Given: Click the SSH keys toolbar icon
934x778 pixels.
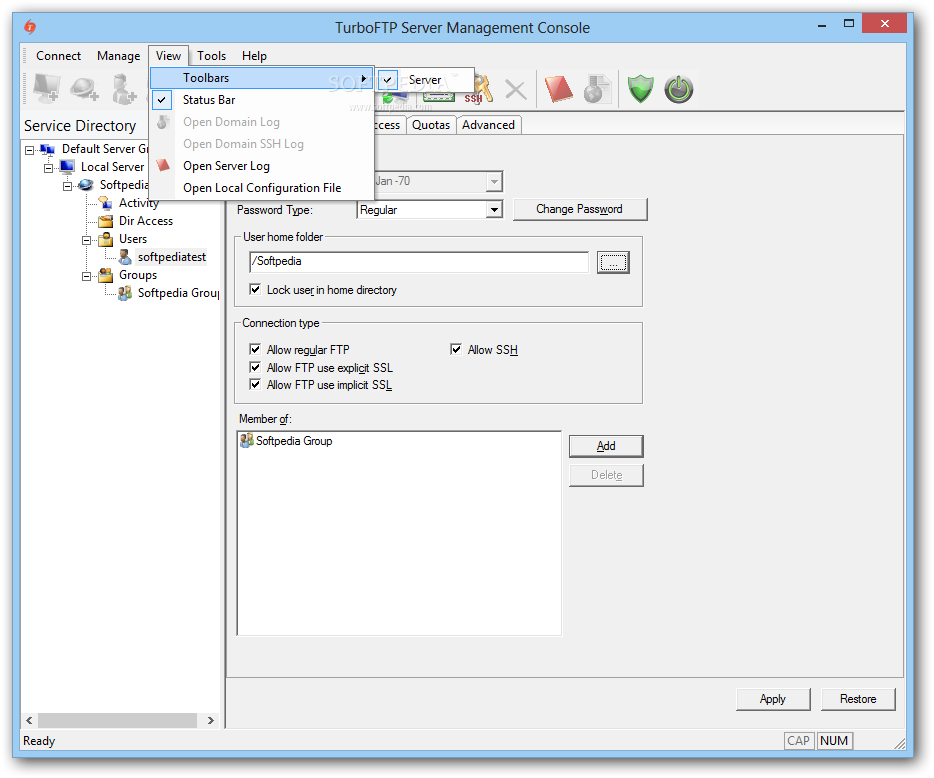Looking at the screenshot, I should click(480, 89).
